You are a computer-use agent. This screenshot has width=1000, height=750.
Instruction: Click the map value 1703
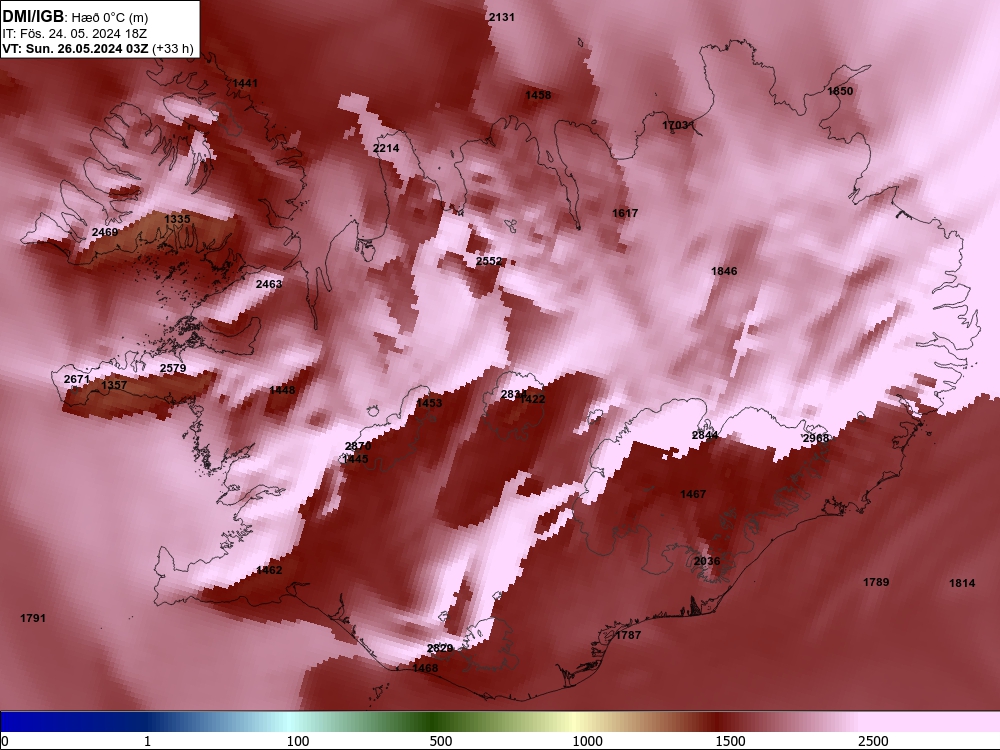[x=675, y=125]
